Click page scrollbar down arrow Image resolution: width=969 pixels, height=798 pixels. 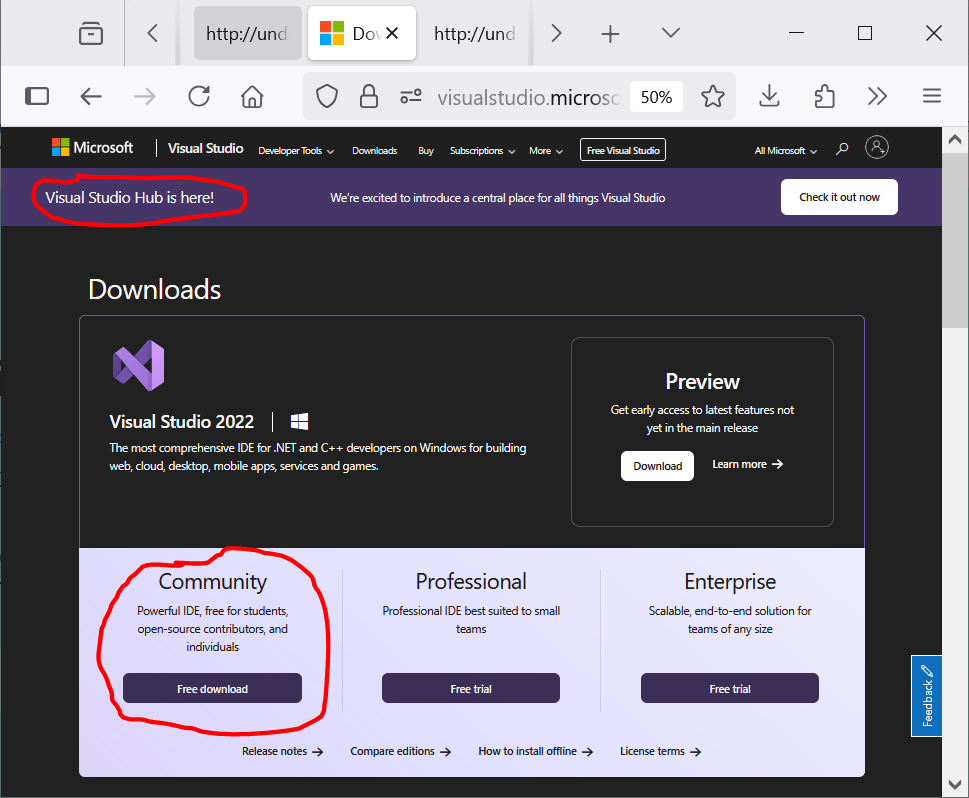click(x=955, y=784)
